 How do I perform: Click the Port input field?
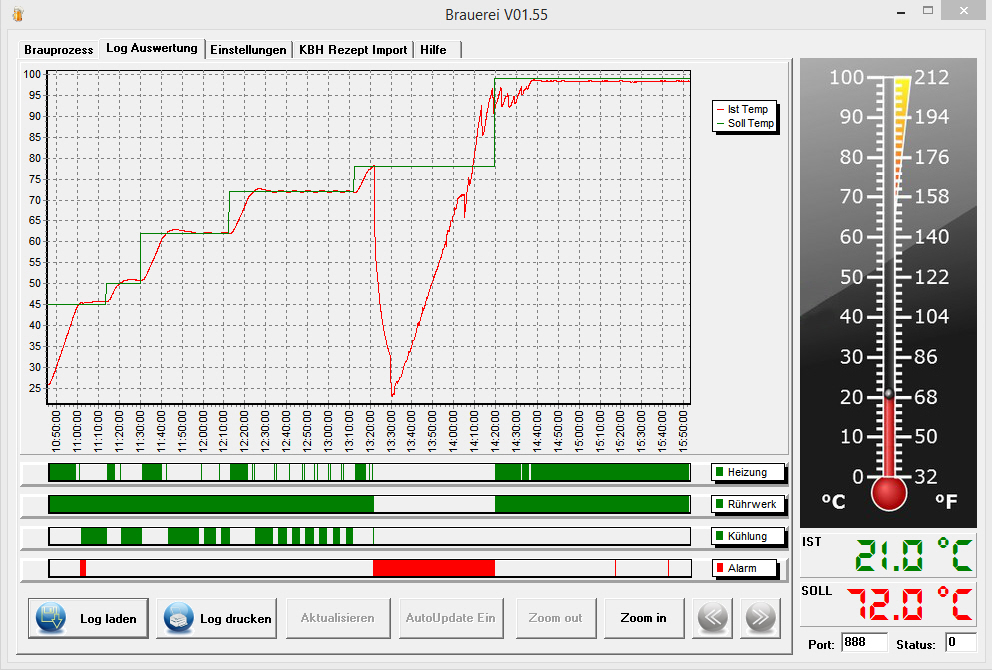pyautogui.click(x=864, y=642)
